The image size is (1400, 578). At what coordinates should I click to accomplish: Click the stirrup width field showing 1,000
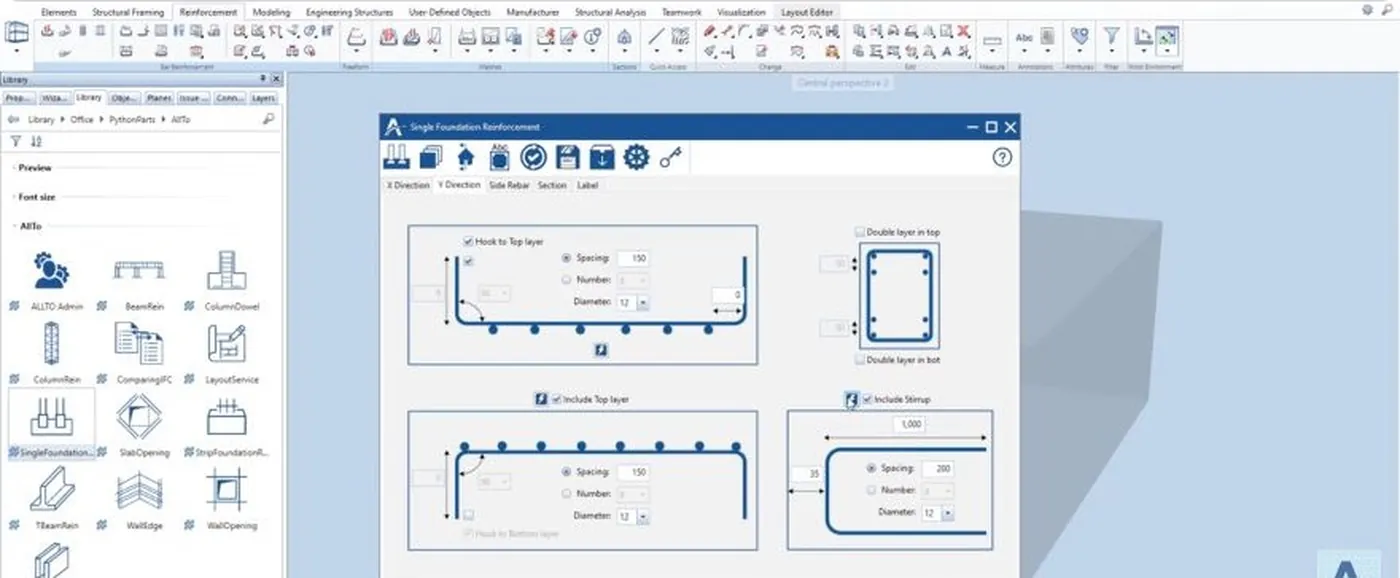tap(910, 425)
